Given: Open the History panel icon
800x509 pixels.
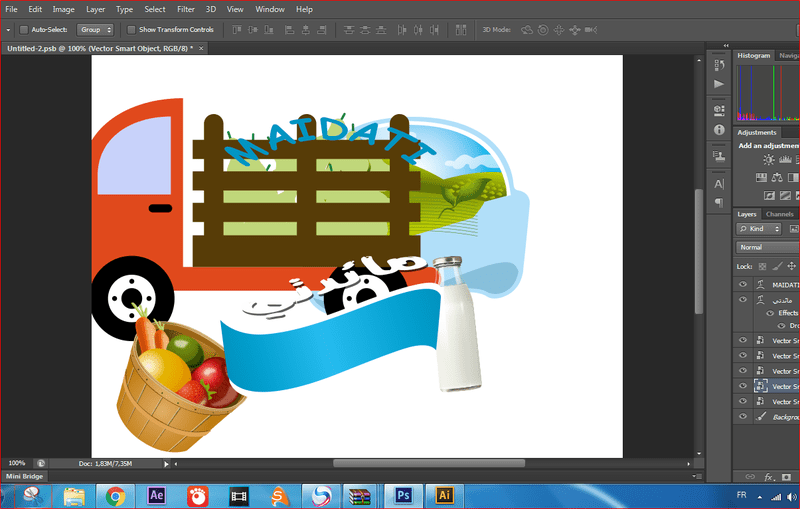Looking at the screenshot, I should point(718,64).
